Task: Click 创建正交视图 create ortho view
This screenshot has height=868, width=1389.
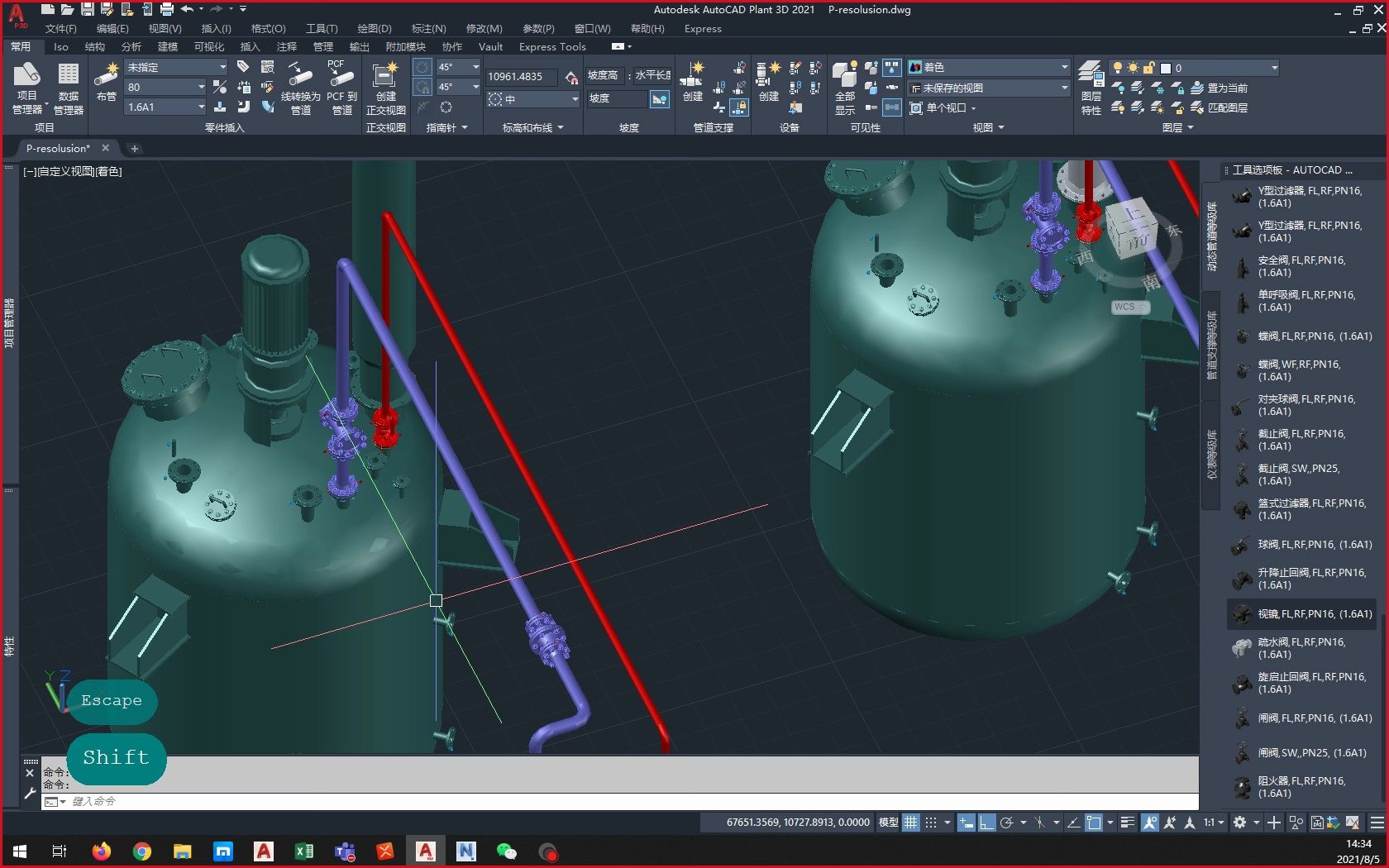Action: (x=385, y=88)
